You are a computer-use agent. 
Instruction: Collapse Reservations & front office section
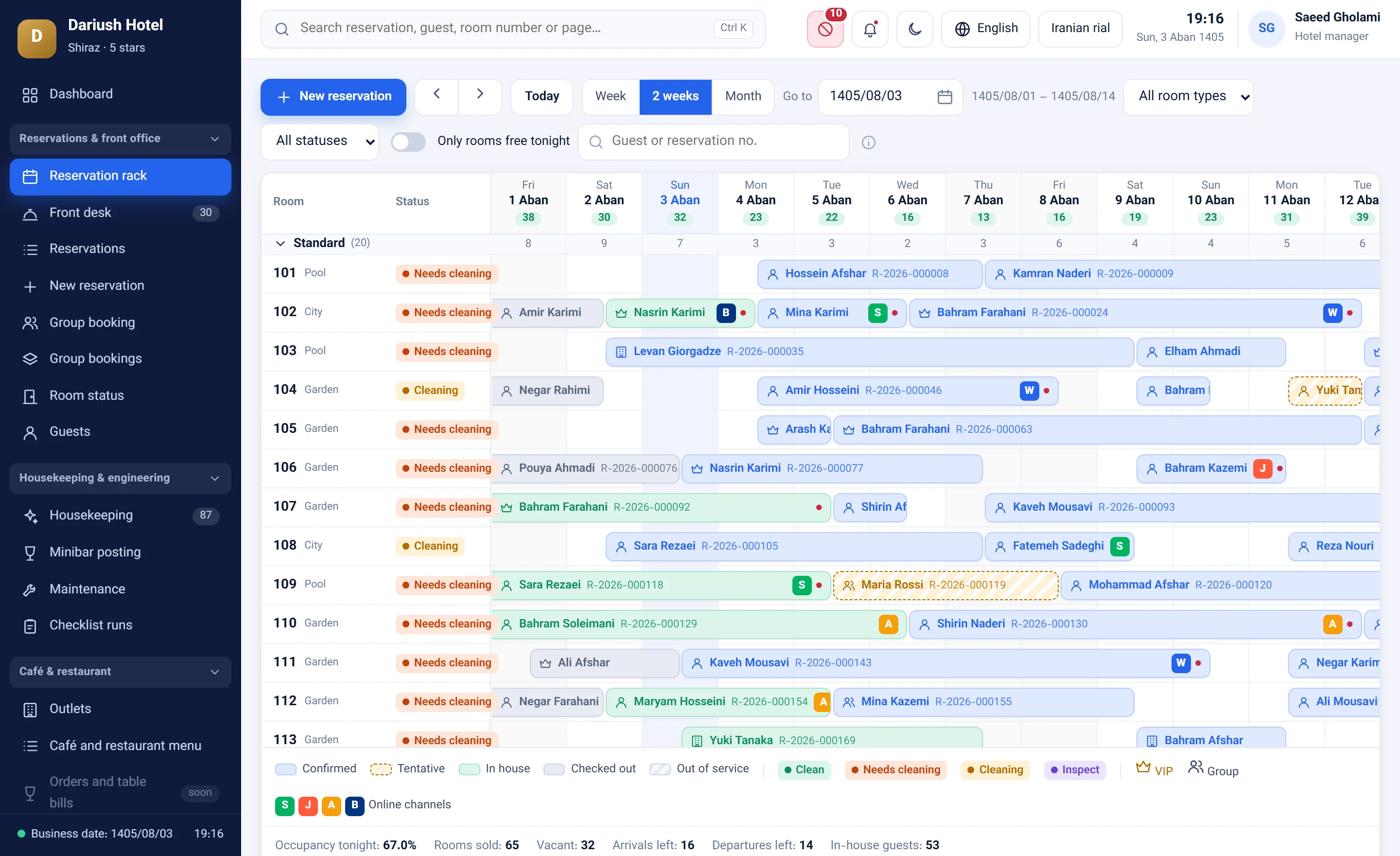pyautogui.click(x=121, y=139)
